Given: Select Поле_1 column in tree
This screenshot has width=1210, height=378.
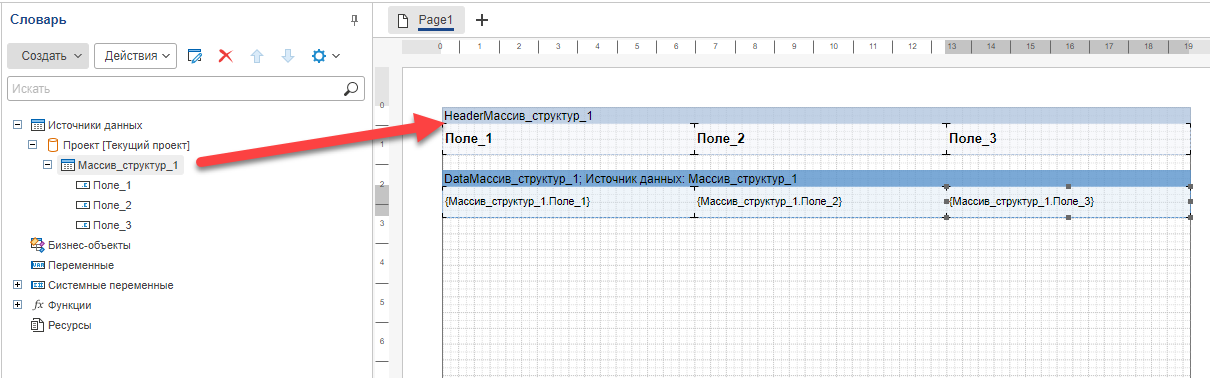Looking at the screenshot, I should click(x=112, y=185).
